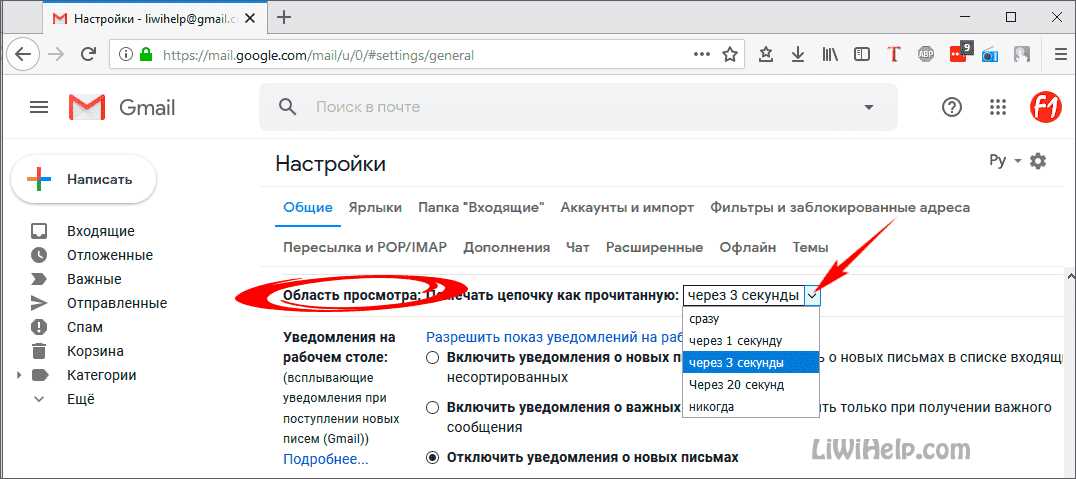This screenshot has width=1076, height=479.
Task: Choose сразу from the dropdown list
Action: point(751,318)
